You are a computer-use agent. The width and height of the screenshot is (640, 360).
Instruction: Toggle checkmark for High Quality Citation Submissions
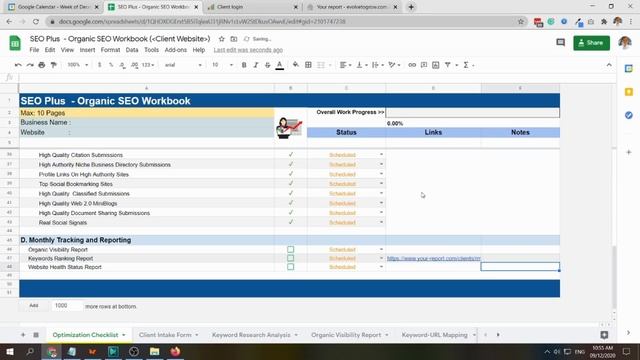291,155
